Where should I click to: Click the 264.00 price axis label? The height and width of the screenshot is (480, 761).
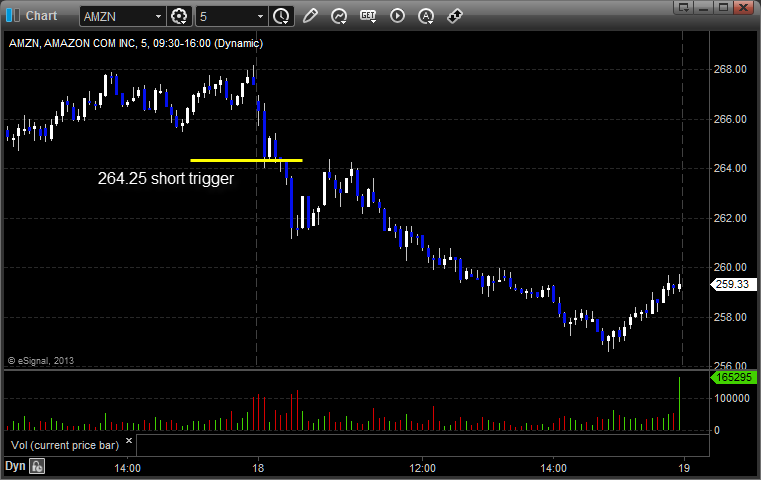(730, 168)
